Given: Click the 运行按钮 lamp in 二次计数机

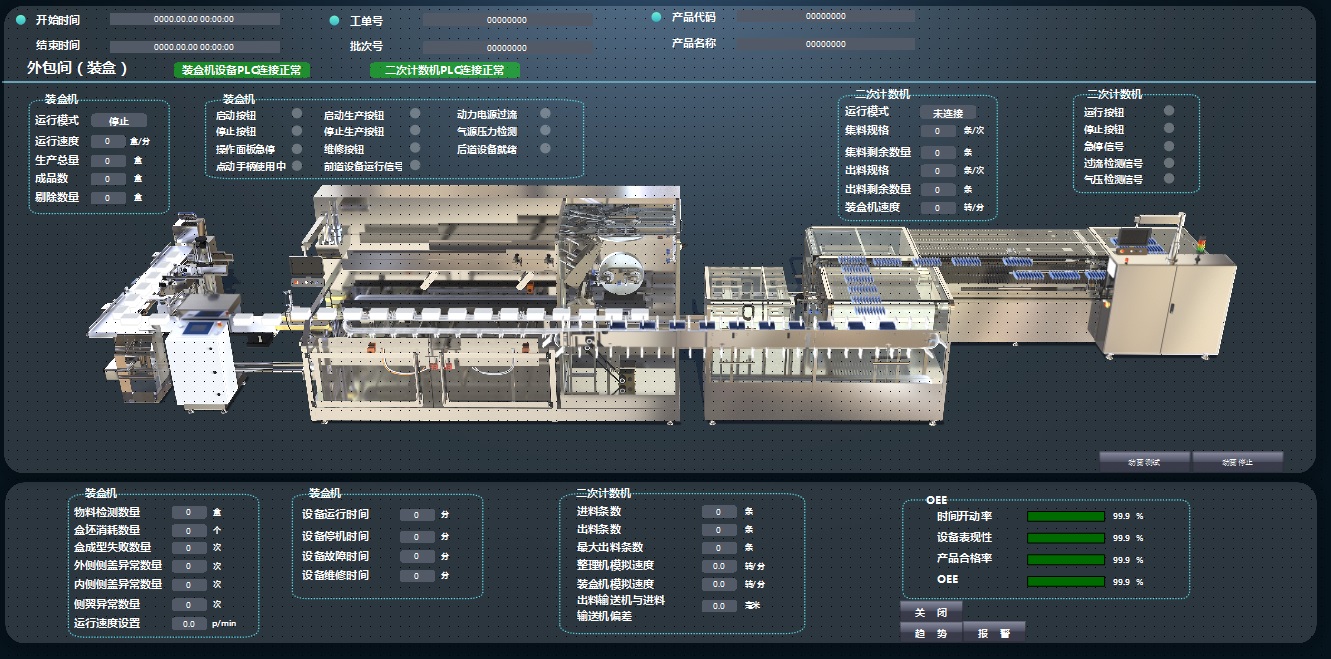Looking at the screenshot, I should (x=1169, y=111).
